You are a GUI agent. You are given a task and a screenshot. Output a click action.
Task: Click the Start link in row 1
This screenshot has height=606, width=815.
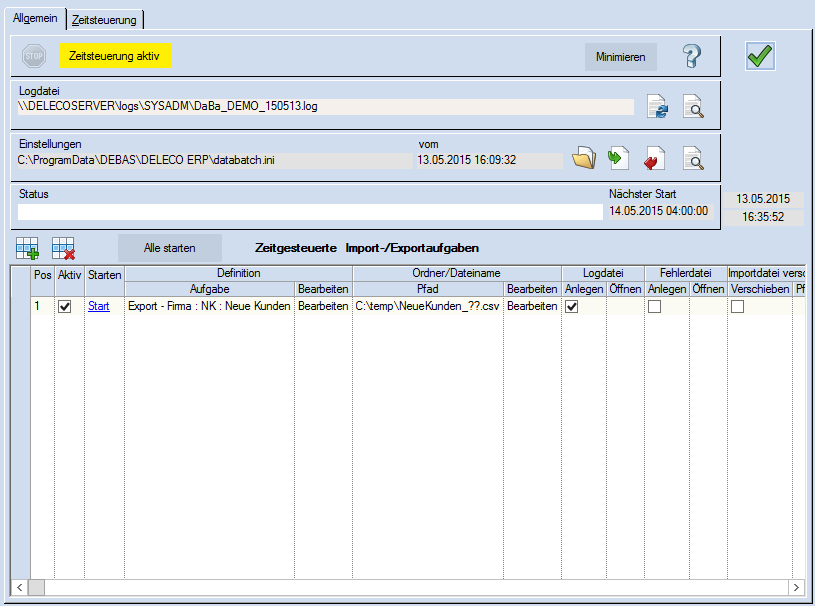pyautogui.click(x=99, y=307)
